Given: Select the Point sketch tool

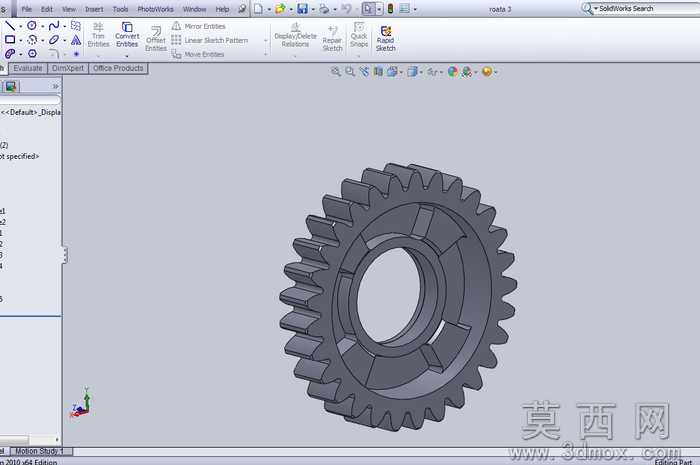Looking at the screenshot, I should [x=76, y=54].
